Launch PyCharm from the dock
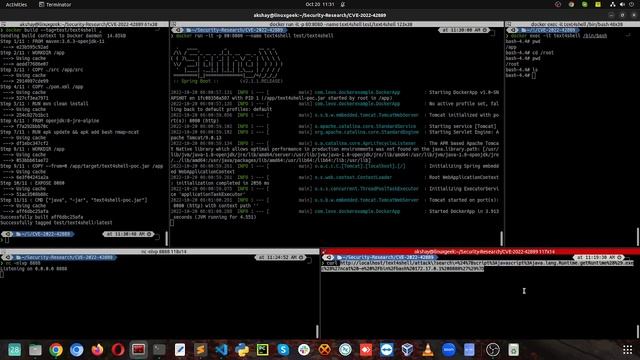 coord(262,350)
